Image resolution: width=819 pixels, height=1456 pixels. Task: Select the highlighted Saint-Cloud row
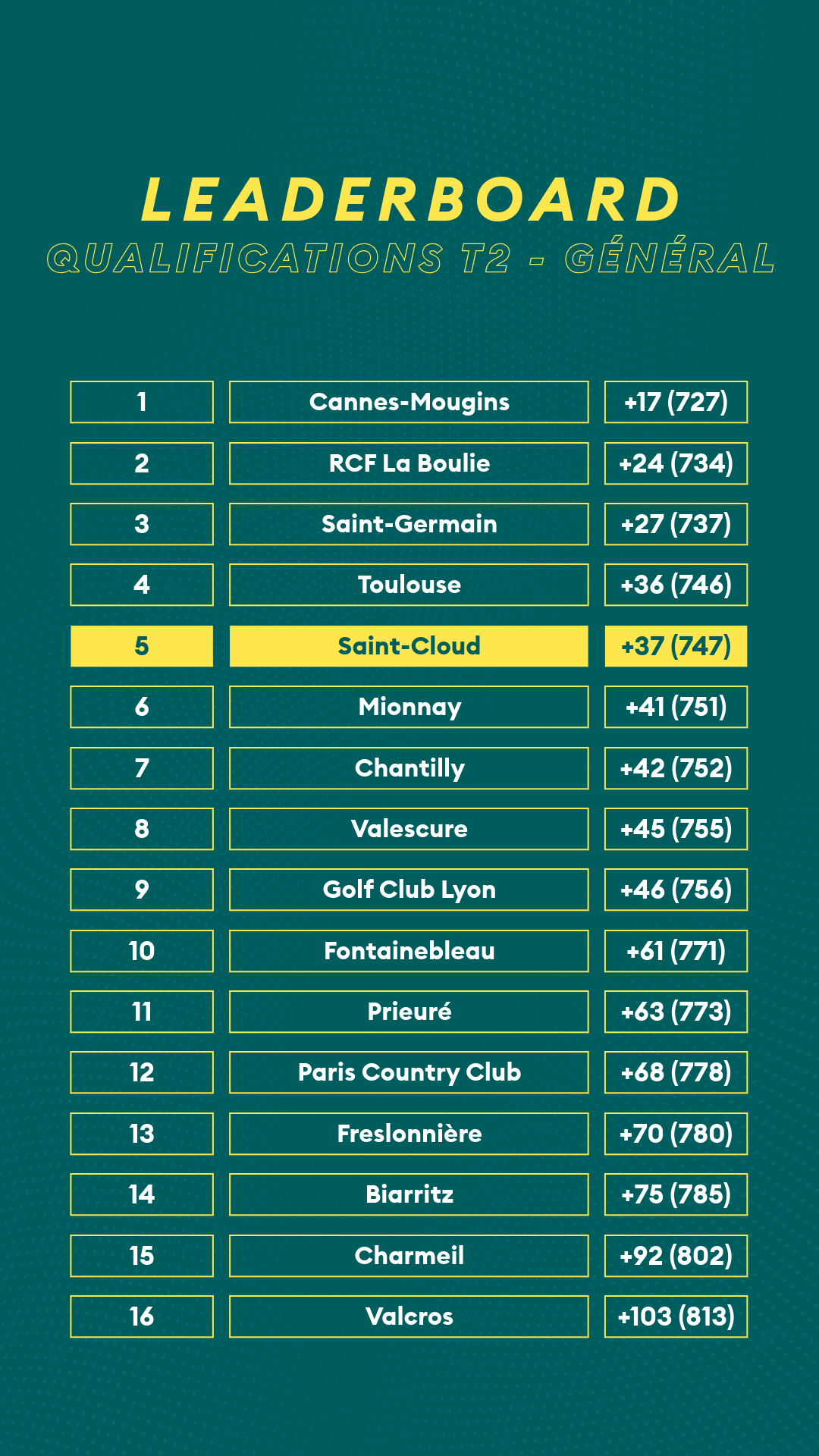pos(409,646)
